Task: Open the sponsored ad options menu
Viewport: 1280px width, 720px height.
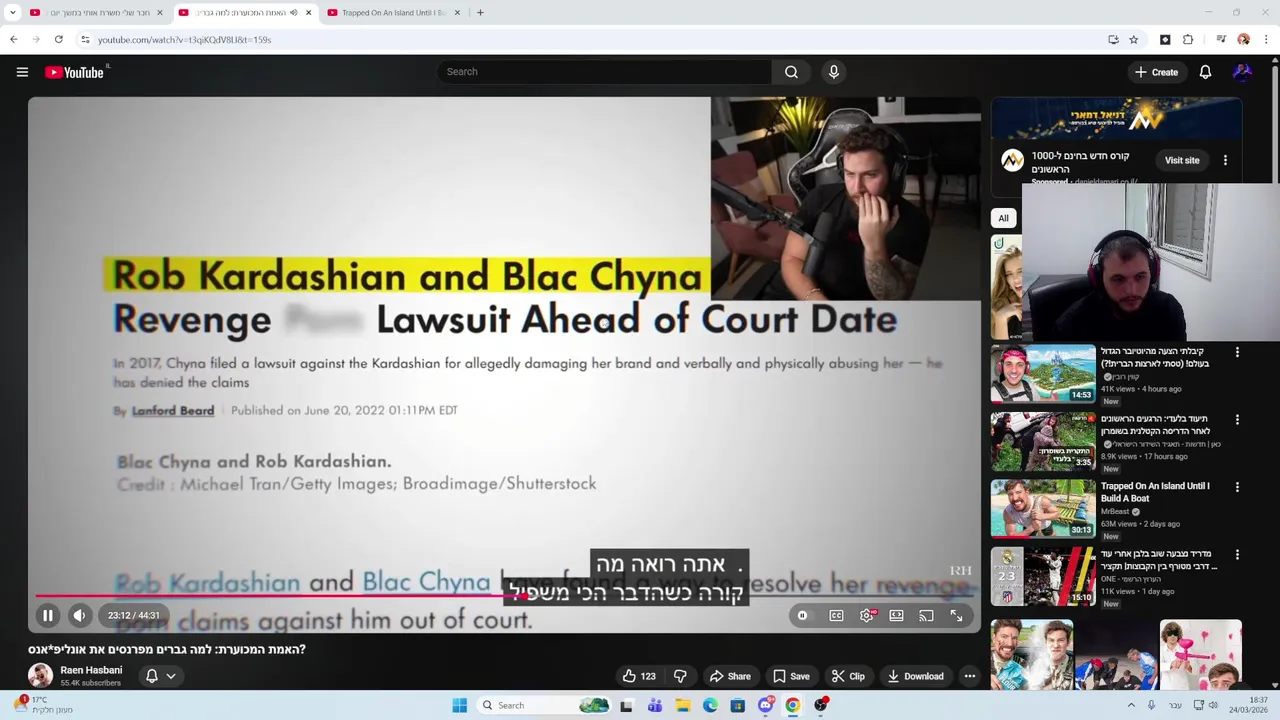Action: tap(1225, 160)
